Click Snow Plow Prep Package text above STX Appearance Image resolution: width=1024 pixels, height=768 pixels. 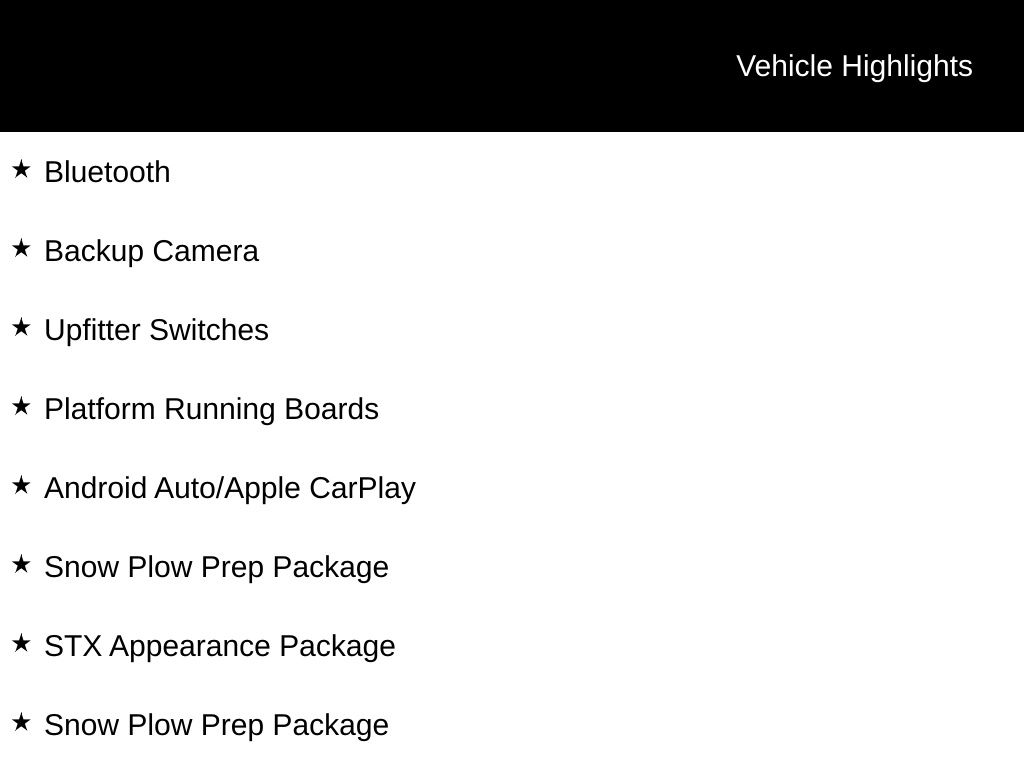[216, 567]
